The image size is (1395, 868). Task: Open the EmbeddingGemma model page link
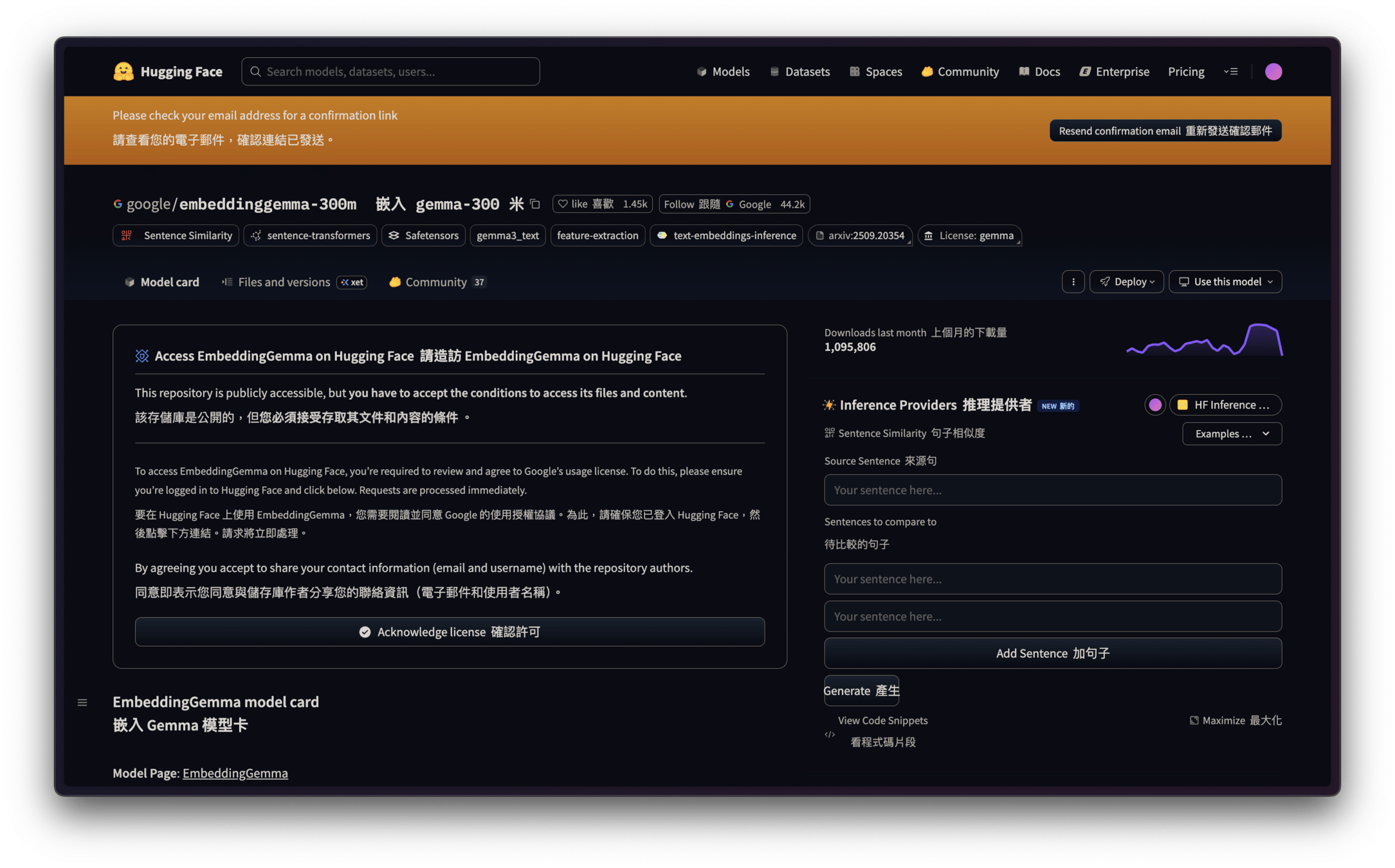[x=235, y=773]
